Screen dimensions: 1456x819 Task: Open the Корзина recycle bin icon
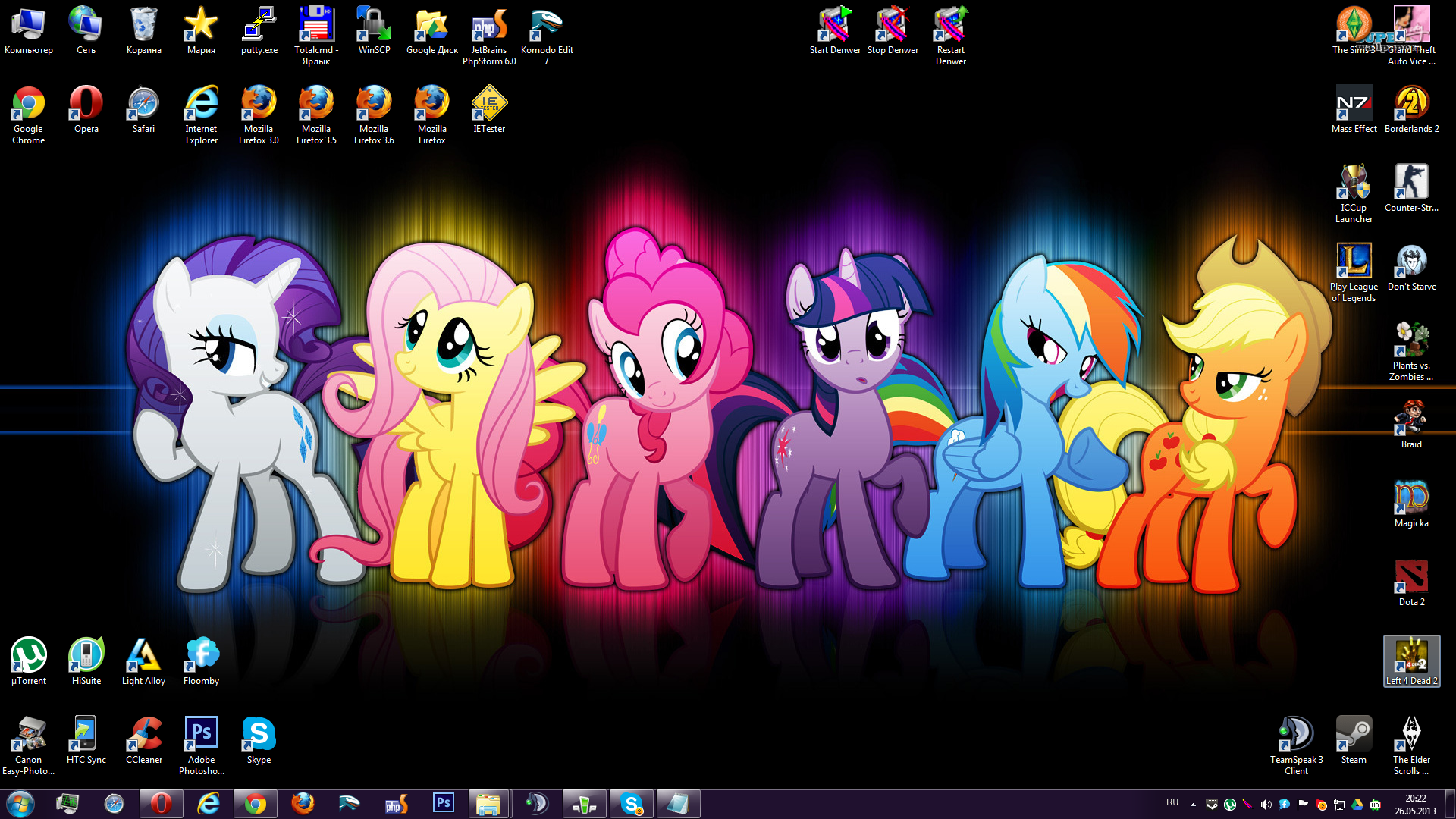143,31
